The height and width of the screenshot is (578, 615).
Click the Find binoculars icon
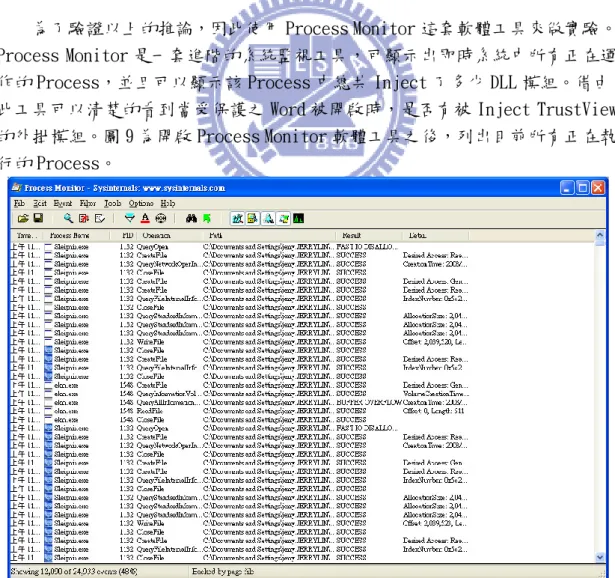(191, 218)
